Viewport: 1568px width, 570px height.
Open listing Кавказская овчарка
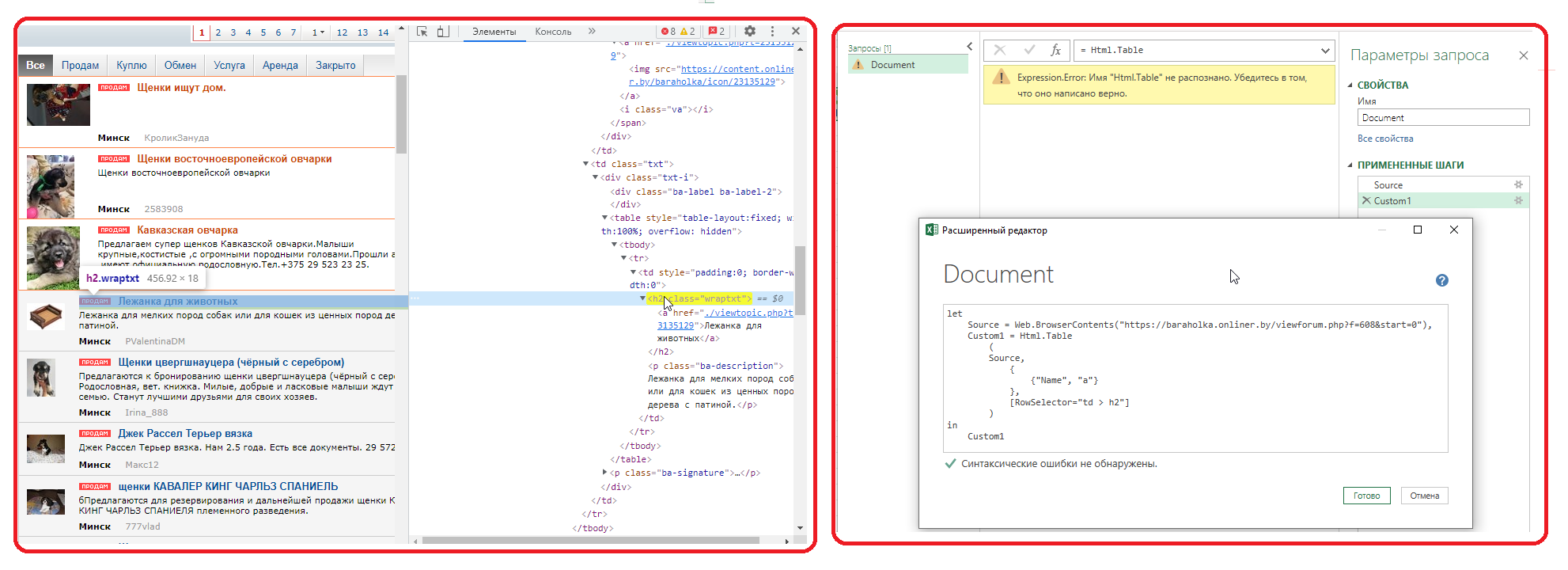tap(187, 230)
